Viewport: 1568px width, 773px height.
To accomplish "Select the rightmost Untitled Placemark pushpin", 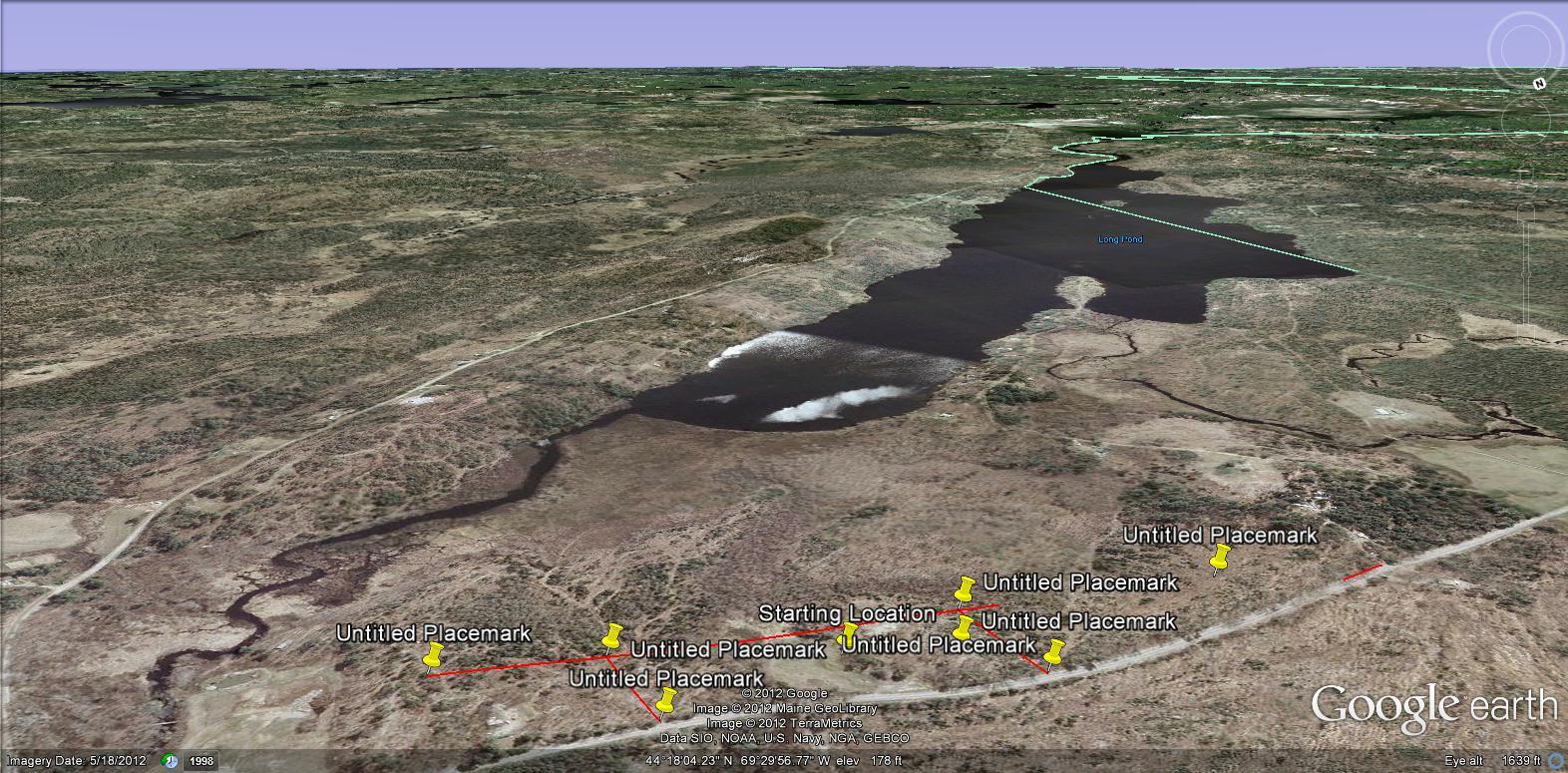I will [1219, 559].
